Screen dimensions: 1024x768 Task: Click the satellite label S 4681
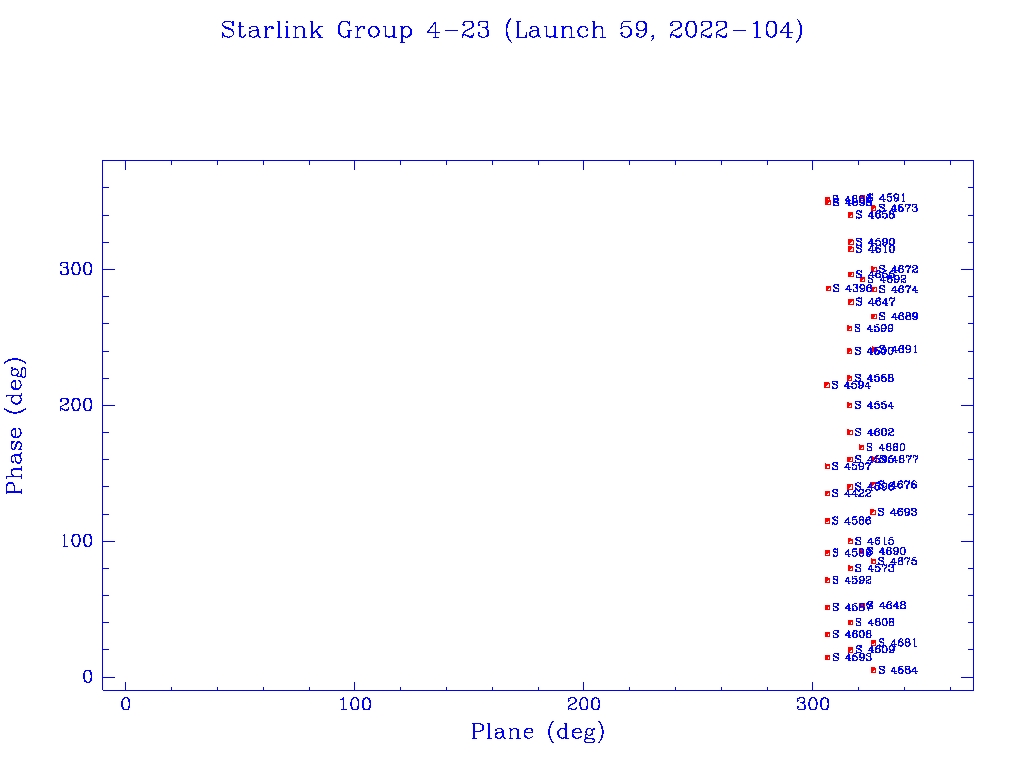click(897, 643)
